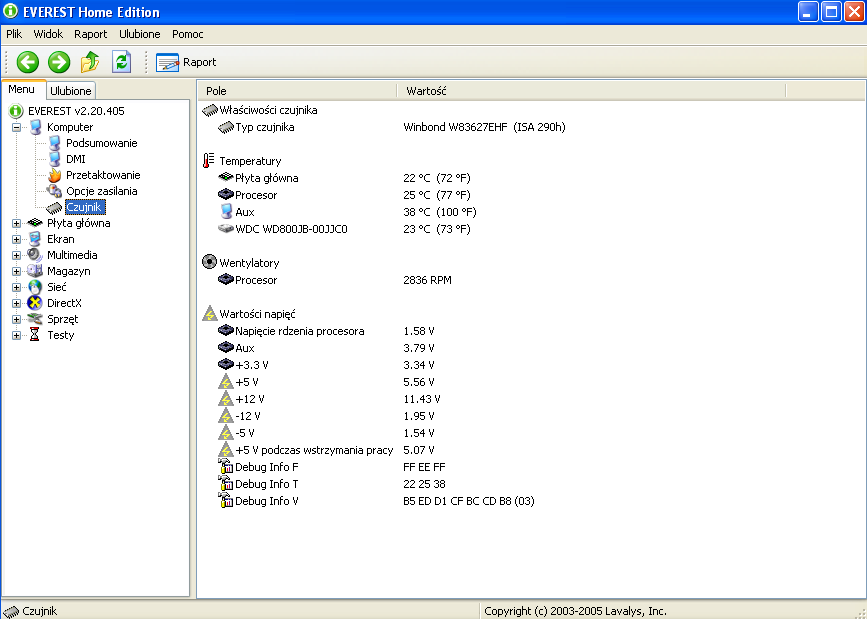Click the Magazyn storage icon in tree

tap(35, 271)
